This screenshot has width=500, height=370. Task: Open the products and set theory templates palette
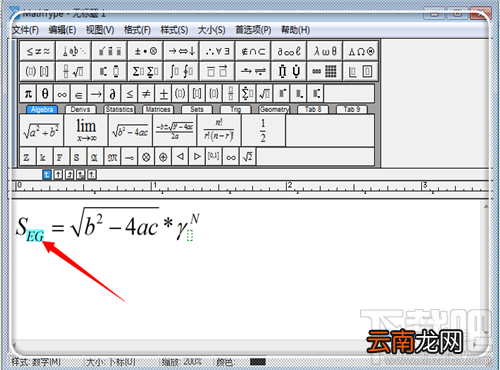click(x=289, y=71)
